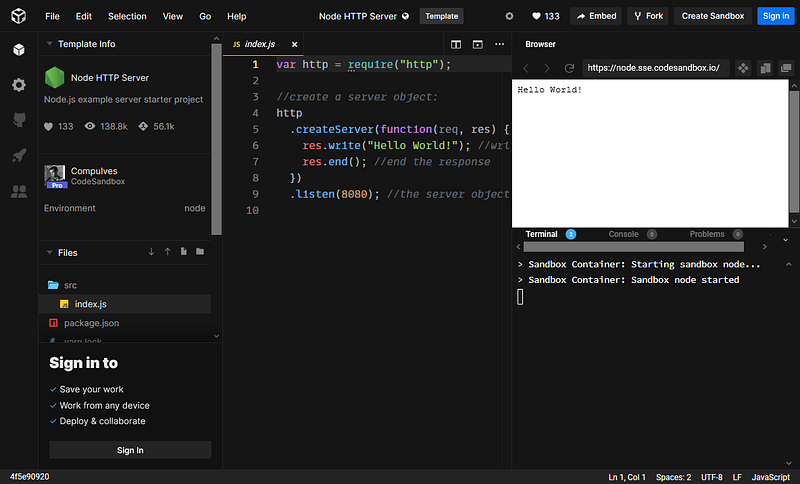This screenshot has height=484, width=800.
Task: Click the browser preview scrollbar
Action: coord(794,152)
